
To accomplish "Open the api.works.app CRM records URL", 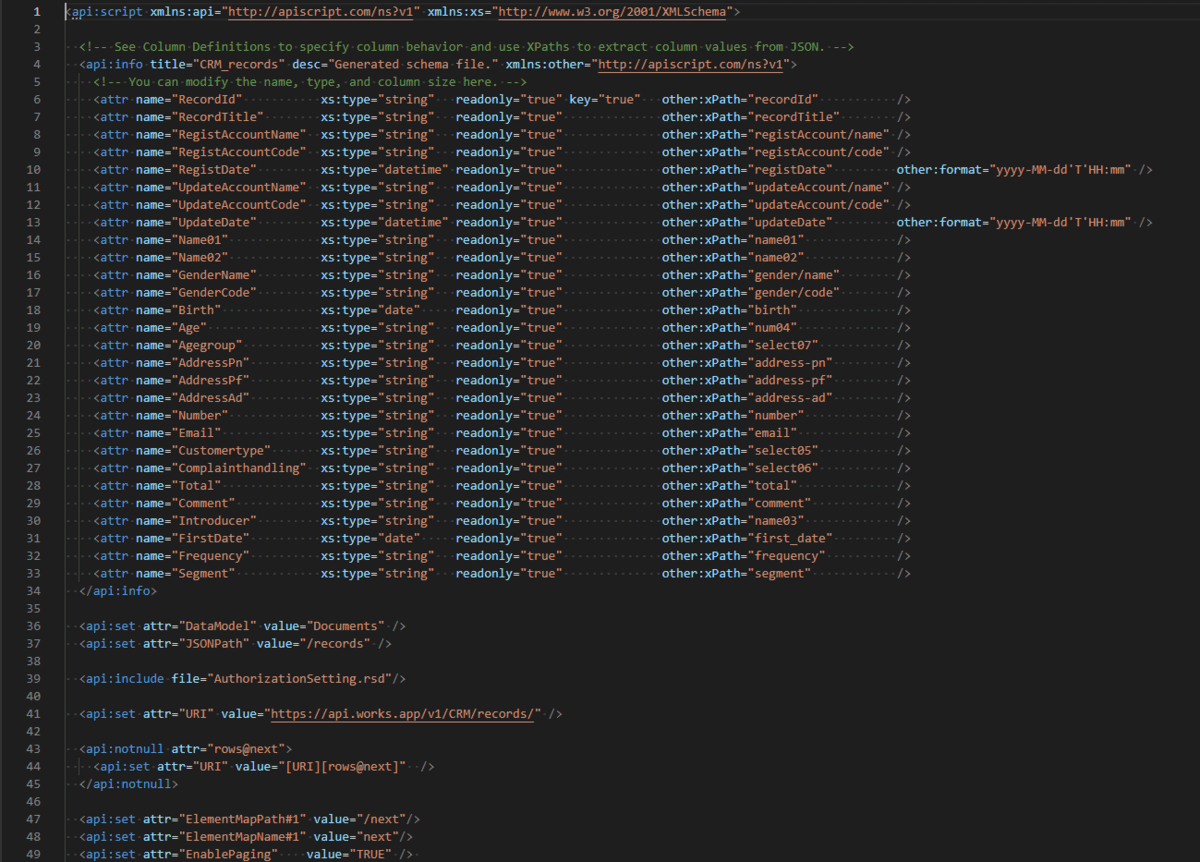I will pyautogui.click(x=405, y=713).
